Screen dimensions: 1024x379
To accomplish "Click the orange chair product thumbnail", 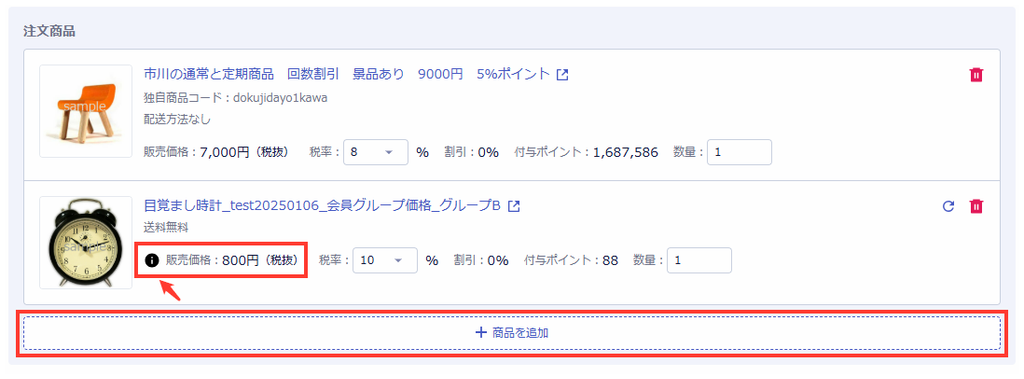I will point(86,111).
